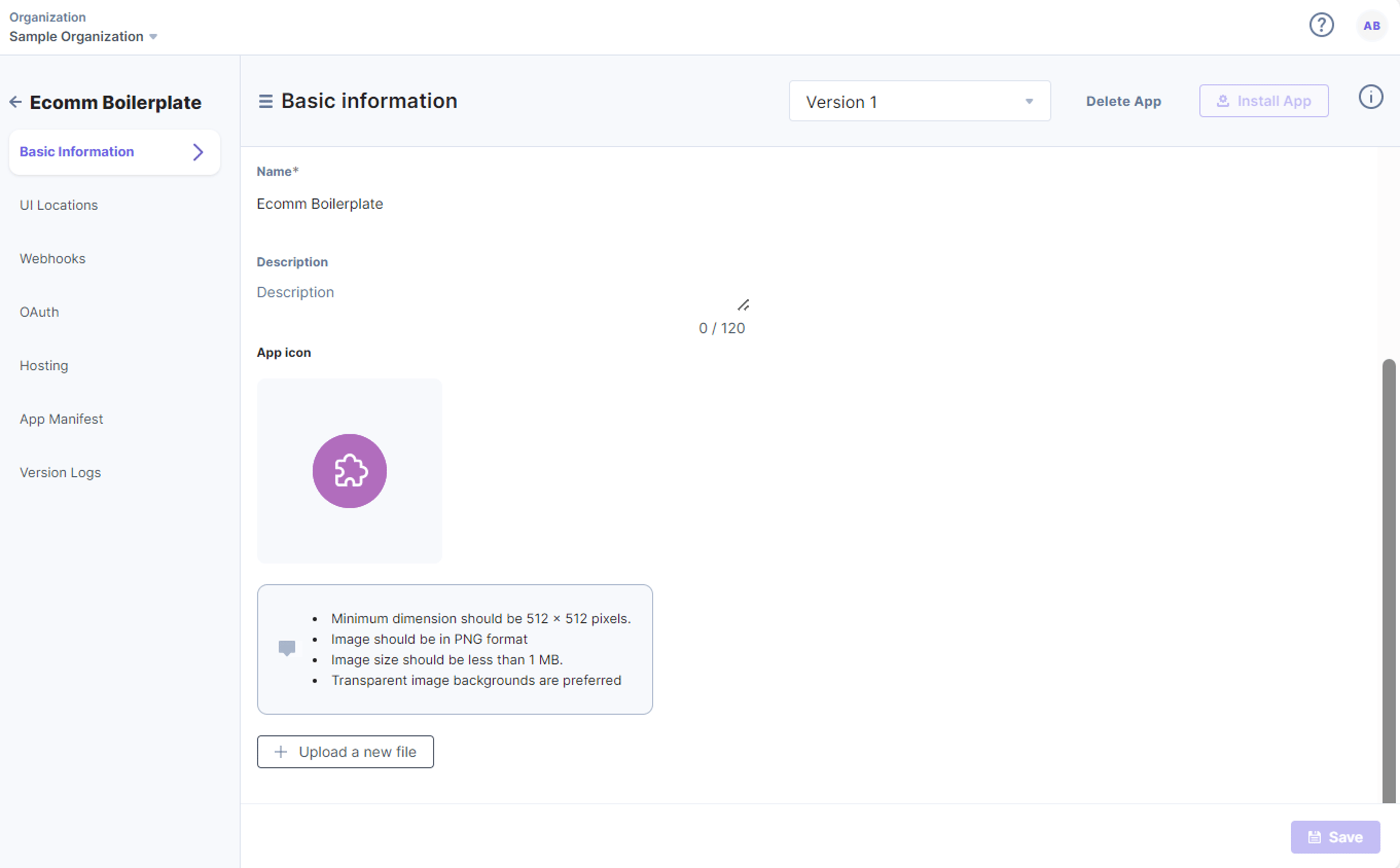Click 'Image size should be less than 1 MB.'

click(447, 660)
